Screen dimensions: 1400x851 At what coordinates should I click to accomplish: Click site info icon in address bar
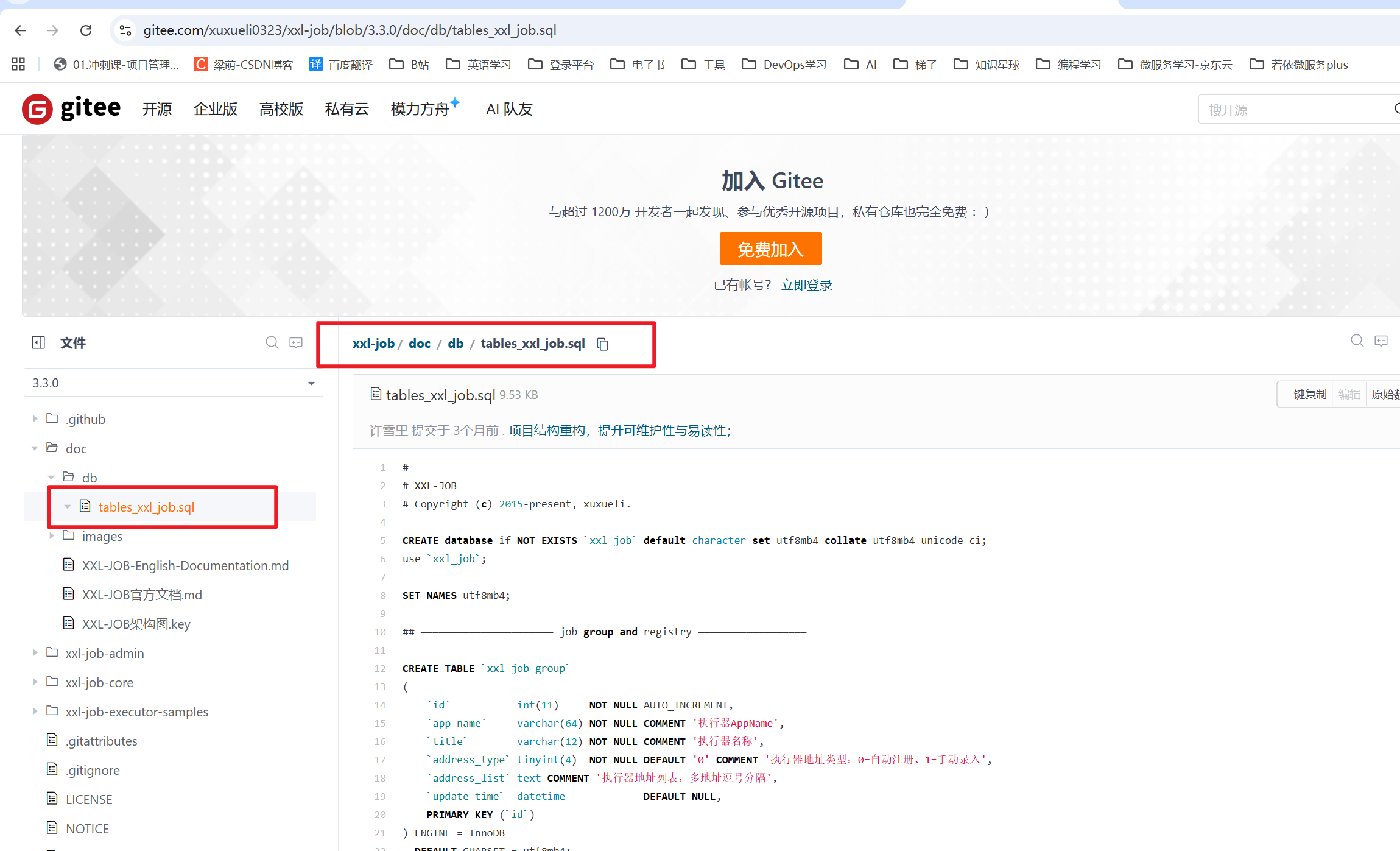coord(125,30)
